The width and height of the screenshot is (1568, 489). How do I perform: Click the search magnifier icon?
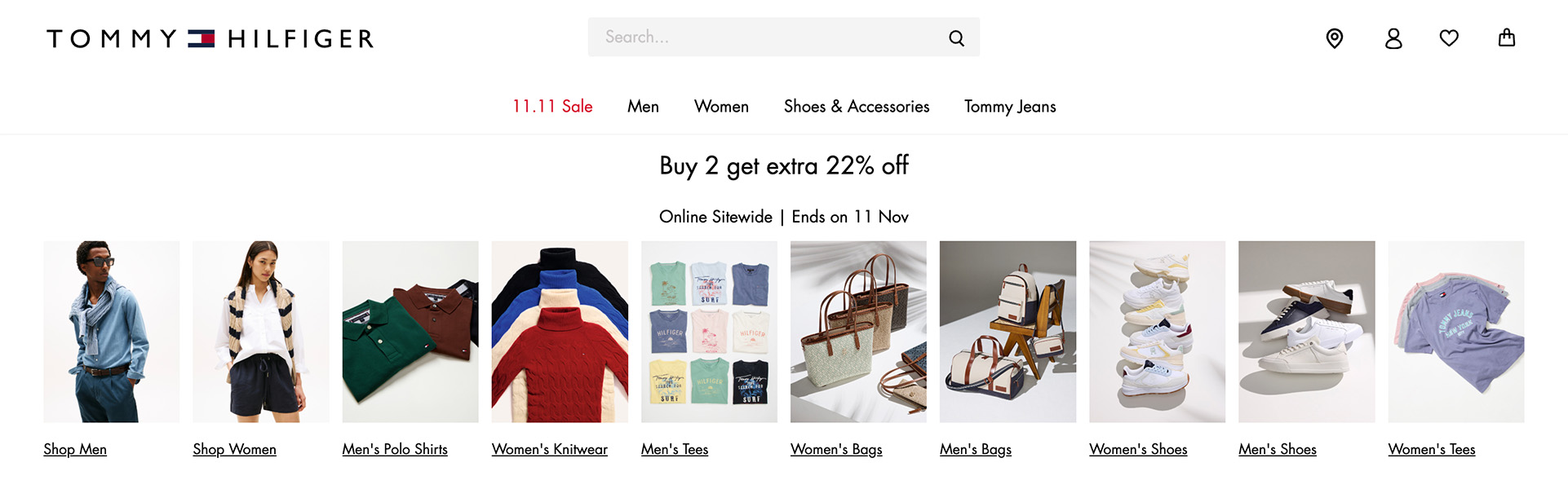click(956, 37)
